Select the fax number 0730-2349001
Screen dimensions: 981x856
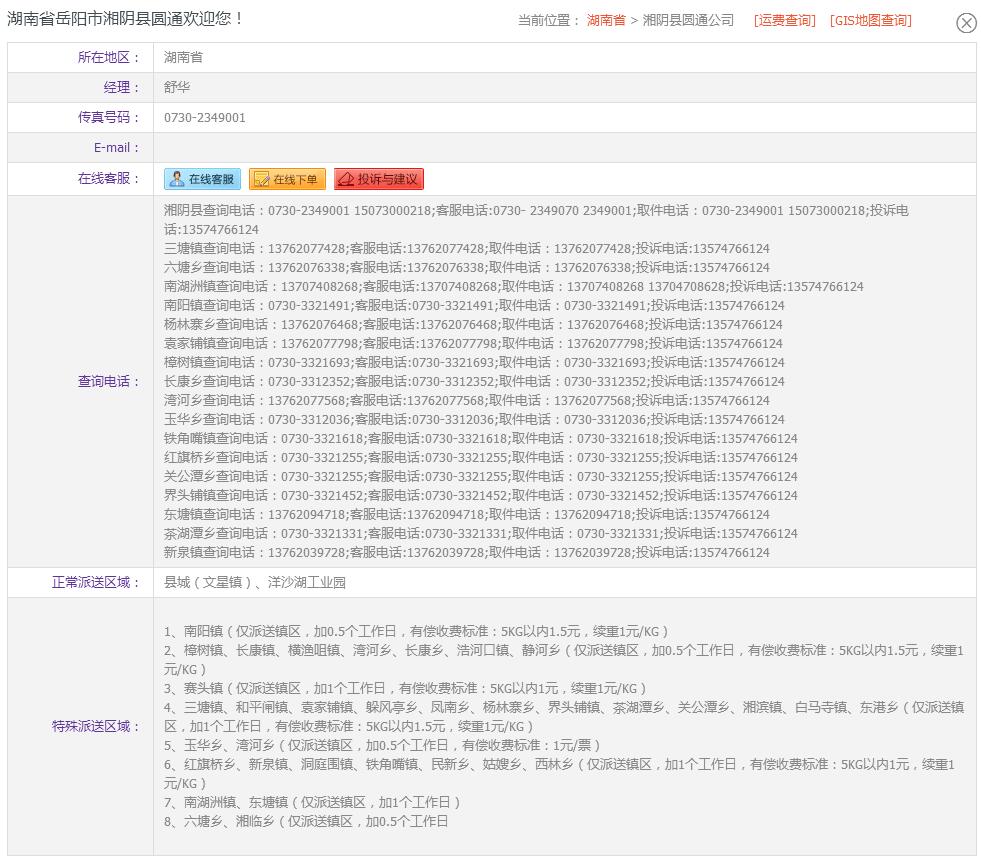(205, 118)
